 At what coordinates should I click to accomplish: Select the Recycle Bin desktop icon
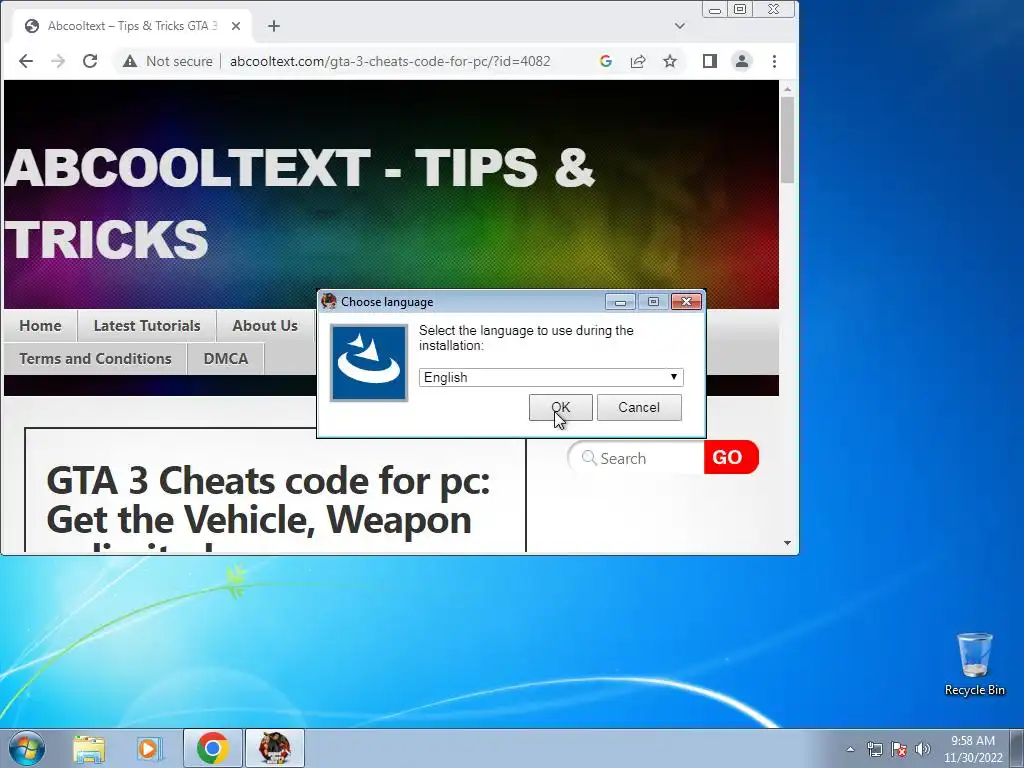coord(974,665)
